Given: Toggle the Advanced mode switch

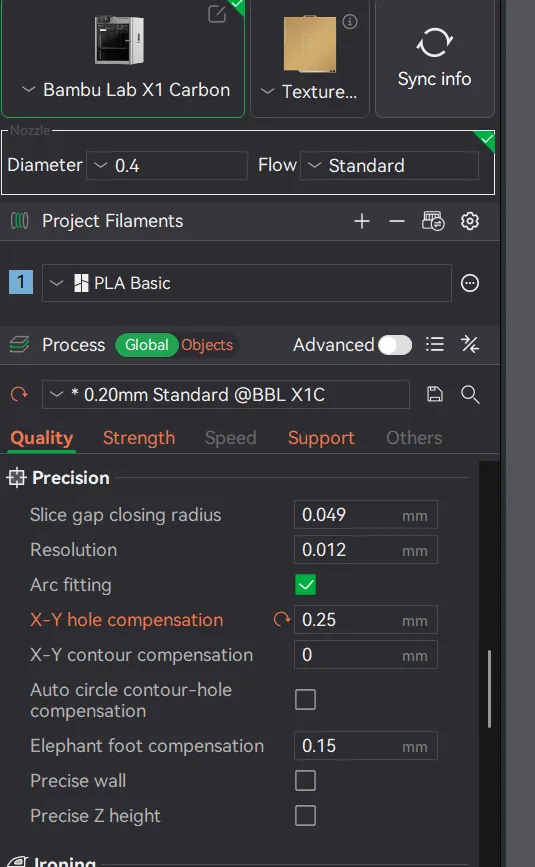Looking at the screenshot, I should 395,345.
